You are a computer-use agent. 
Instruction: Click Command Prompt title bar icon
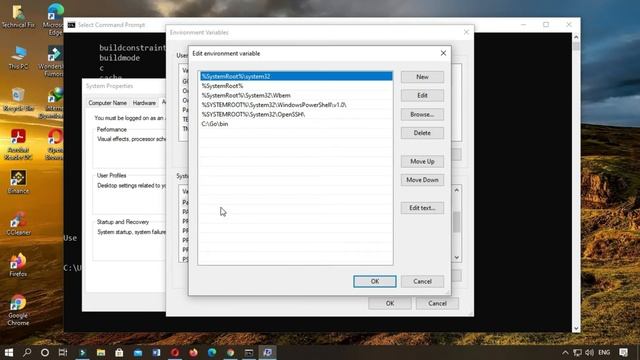71,25
